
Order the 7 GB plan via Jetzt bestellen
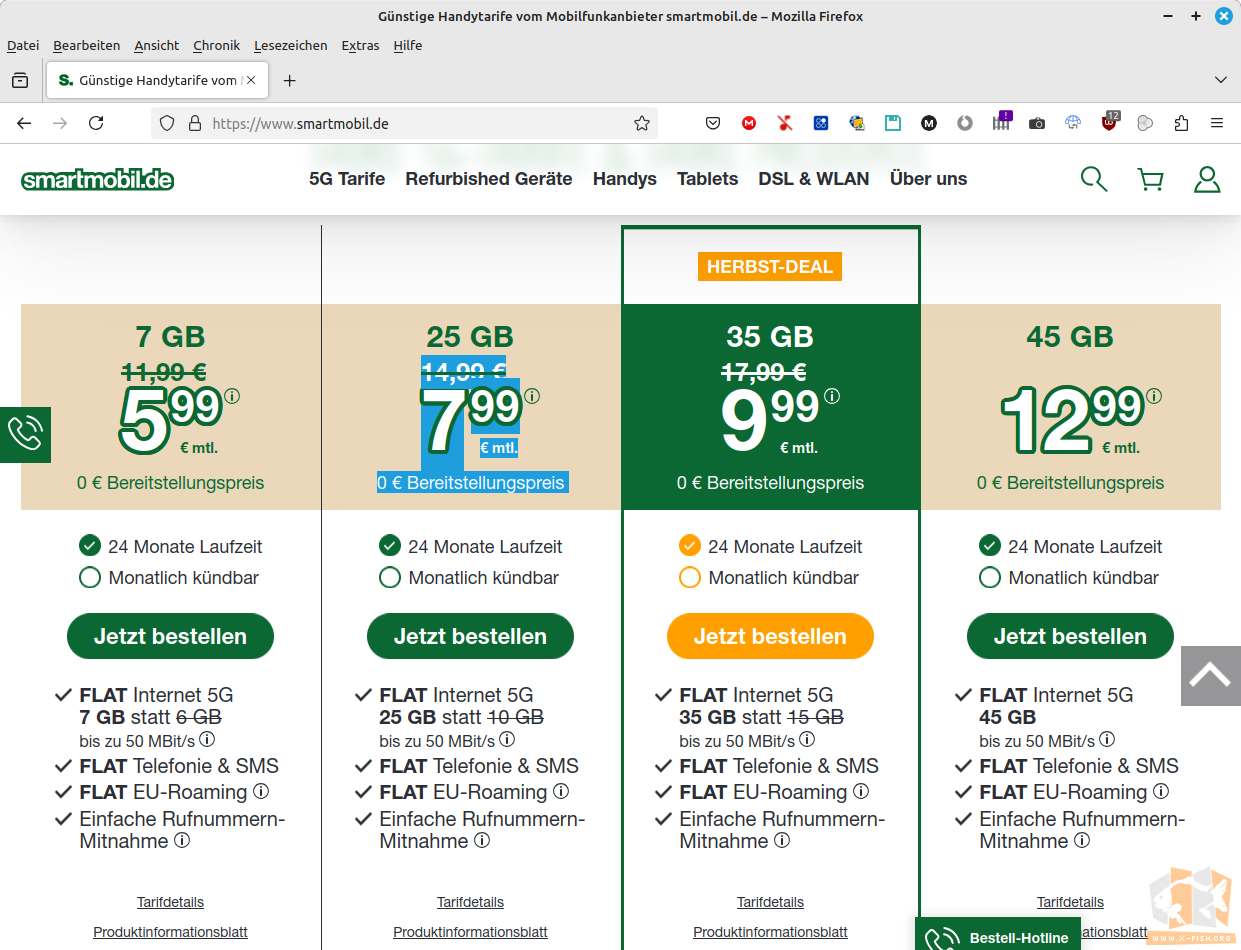click(170, 636)
